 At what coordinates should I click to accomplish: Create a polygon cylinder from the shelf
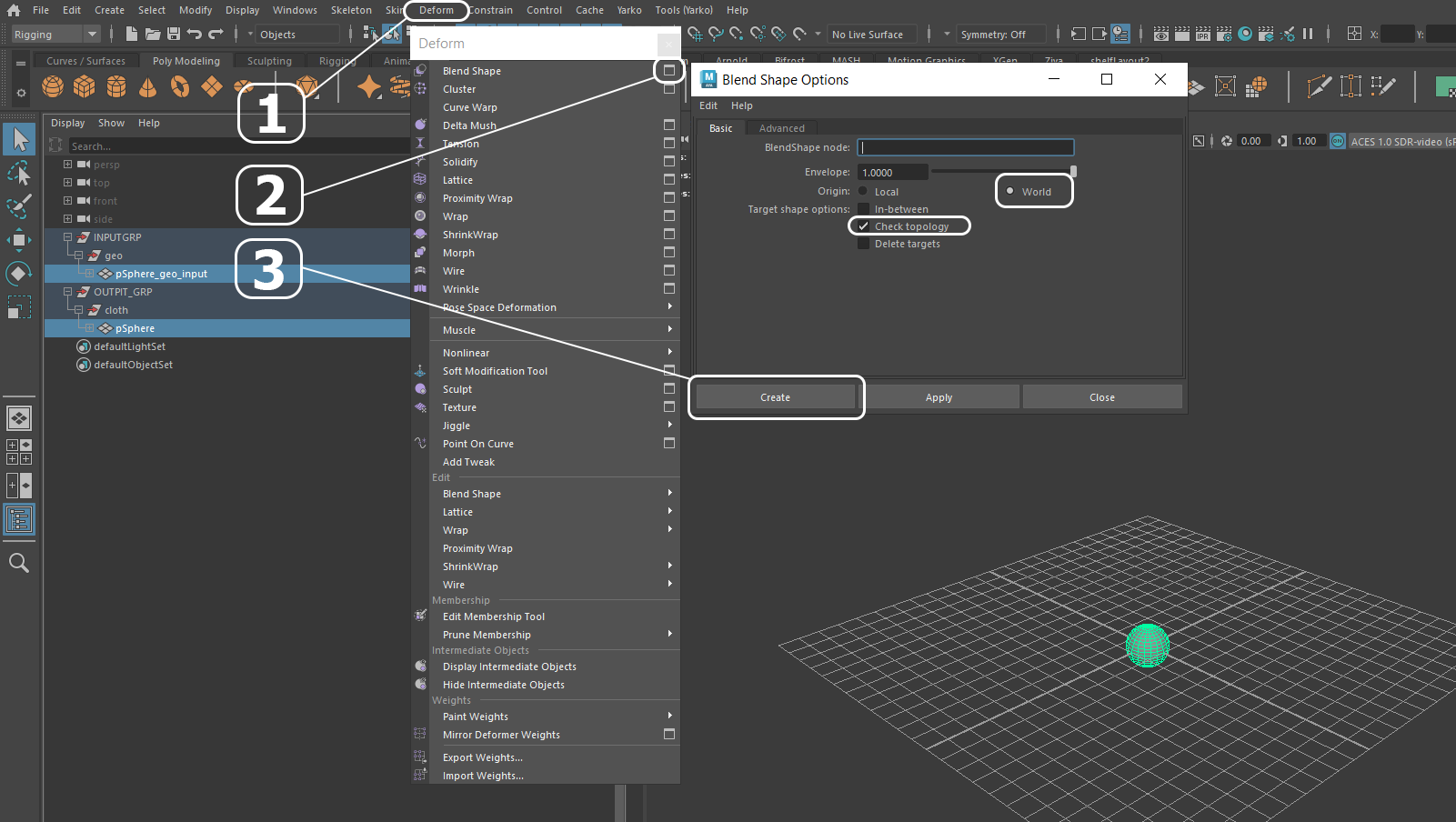(116, 86)
